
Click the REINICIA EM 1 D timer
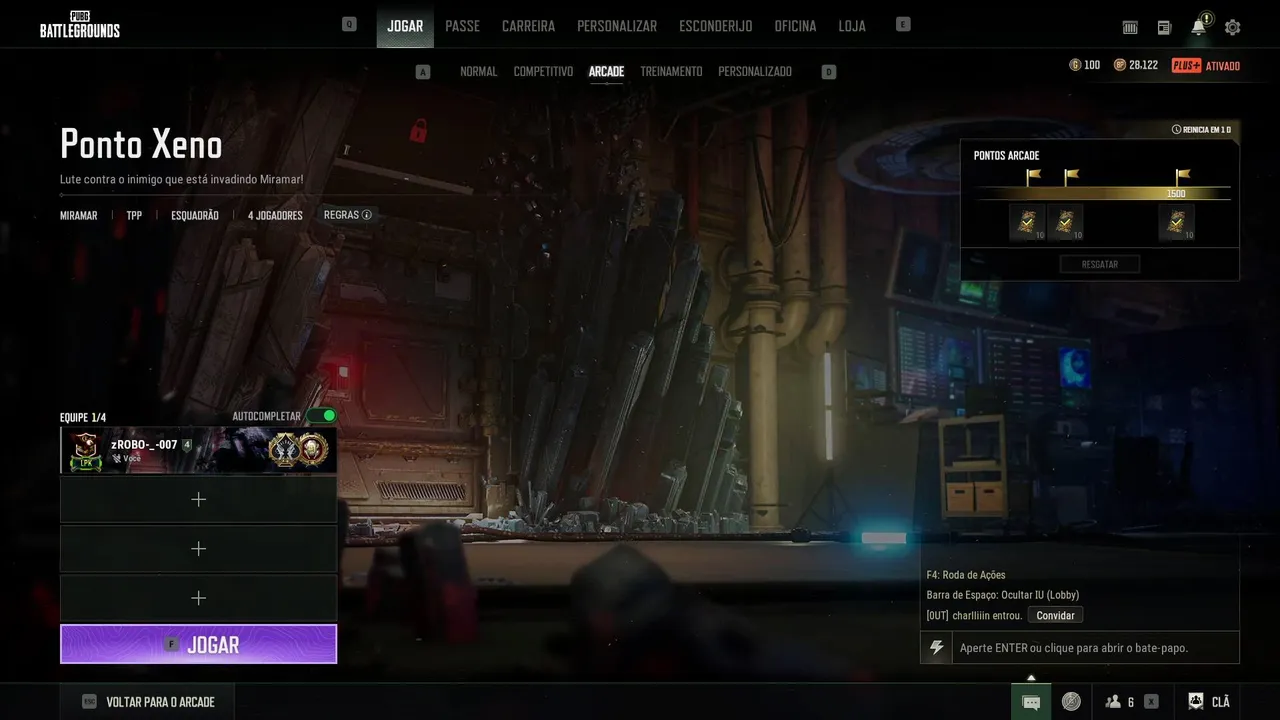[1201, 130]
